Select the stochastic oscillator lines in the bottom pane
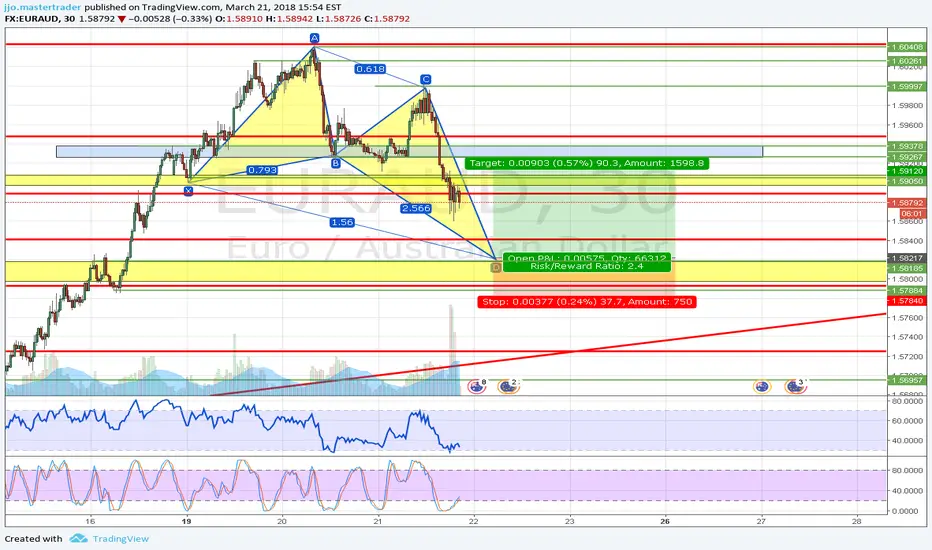The image size is (932, 550). (x=232, y=485)
